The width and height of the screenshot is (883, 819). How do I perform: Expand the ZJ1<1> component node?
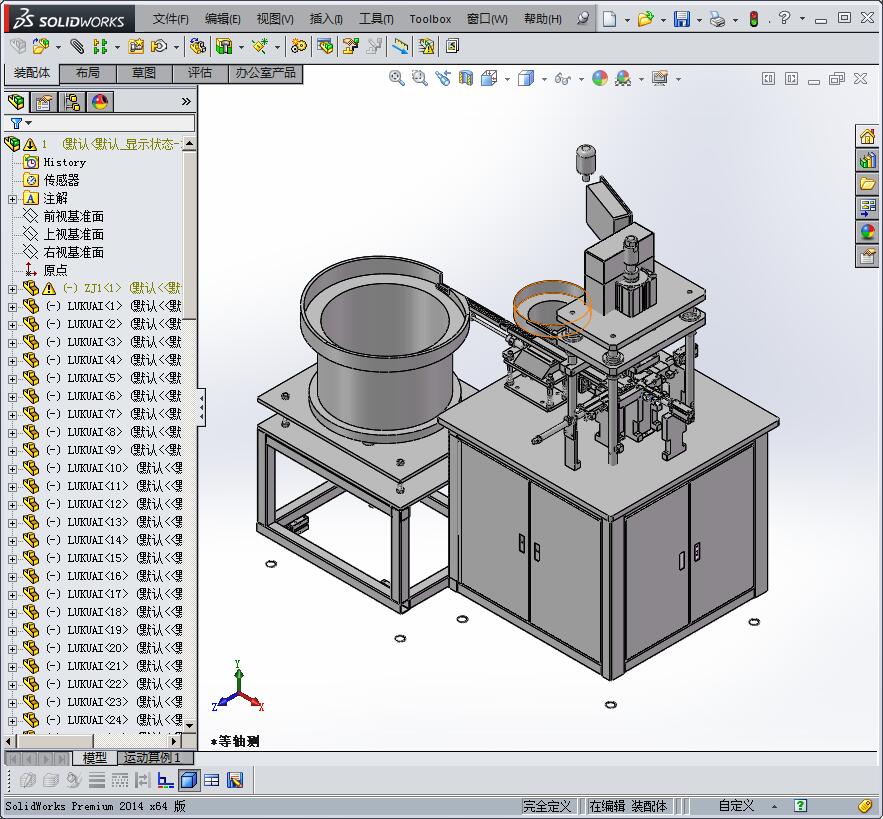(12, 289)
